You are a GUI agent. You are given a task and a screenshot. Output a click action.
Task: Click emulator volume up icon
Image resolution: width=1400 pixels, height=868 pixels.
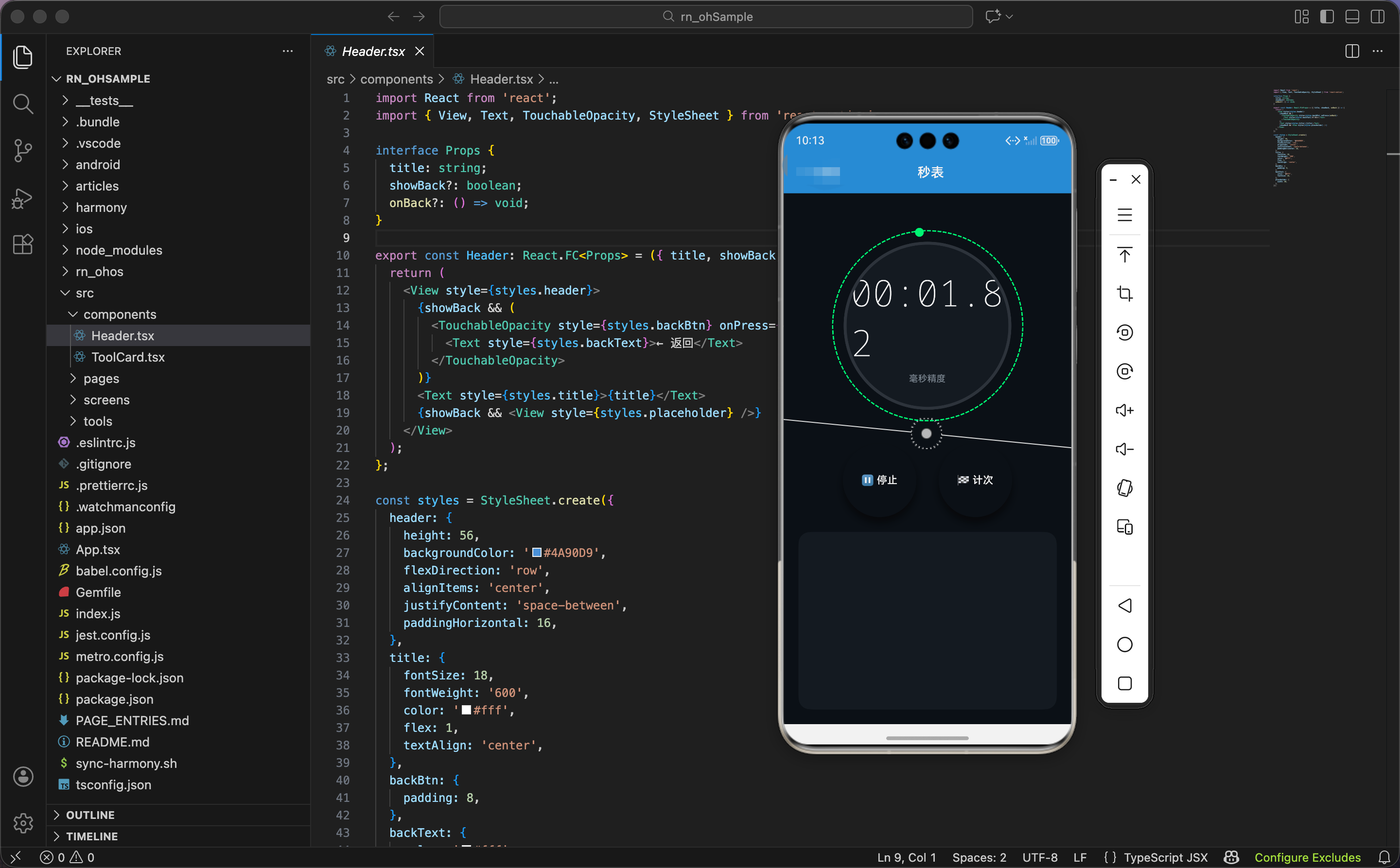[x=1124, y=411]
